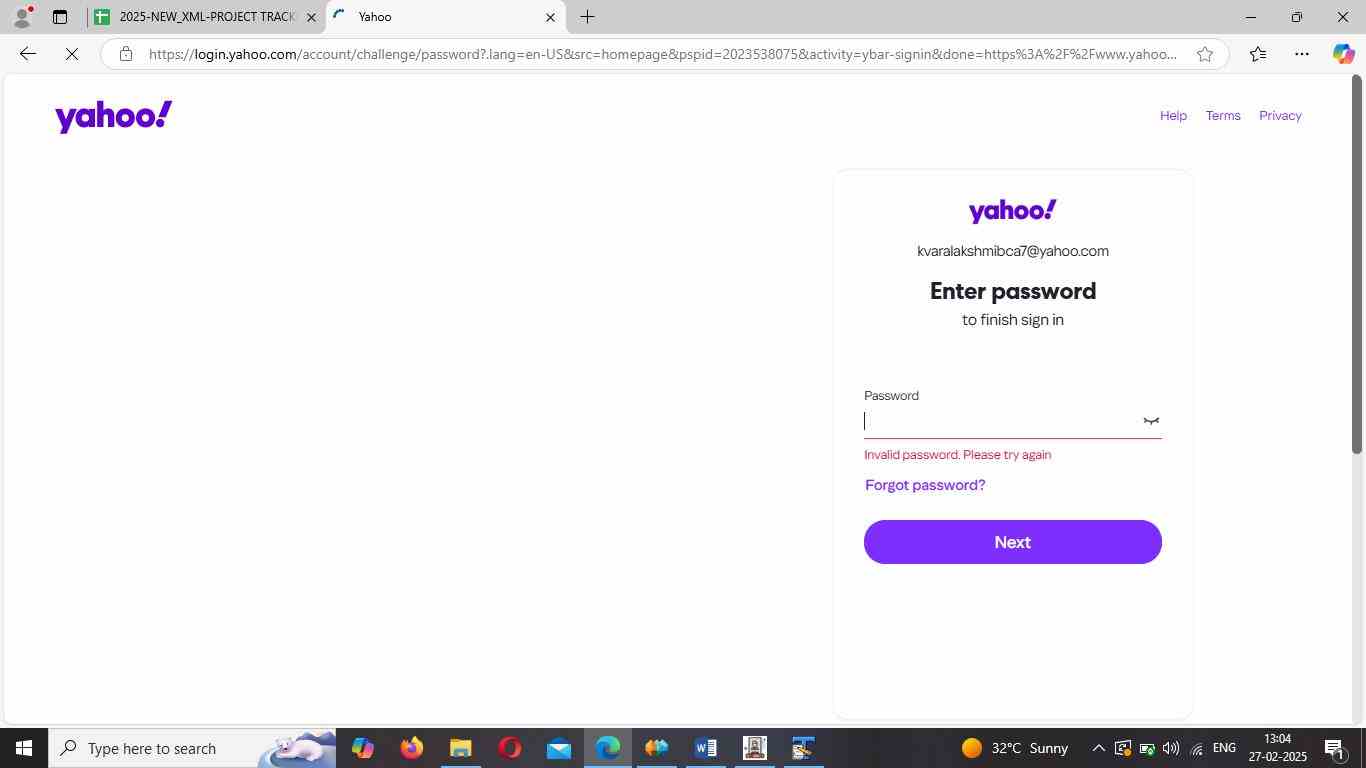Open the Forgot password? link

925,485
